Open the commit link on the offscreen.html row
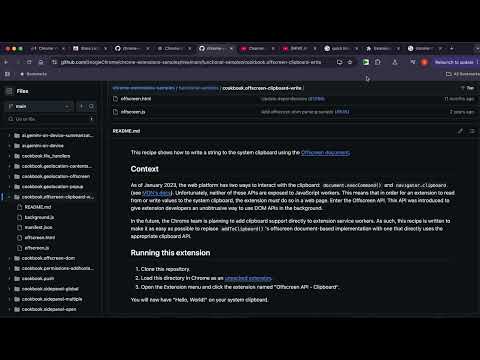 point(316,99)
